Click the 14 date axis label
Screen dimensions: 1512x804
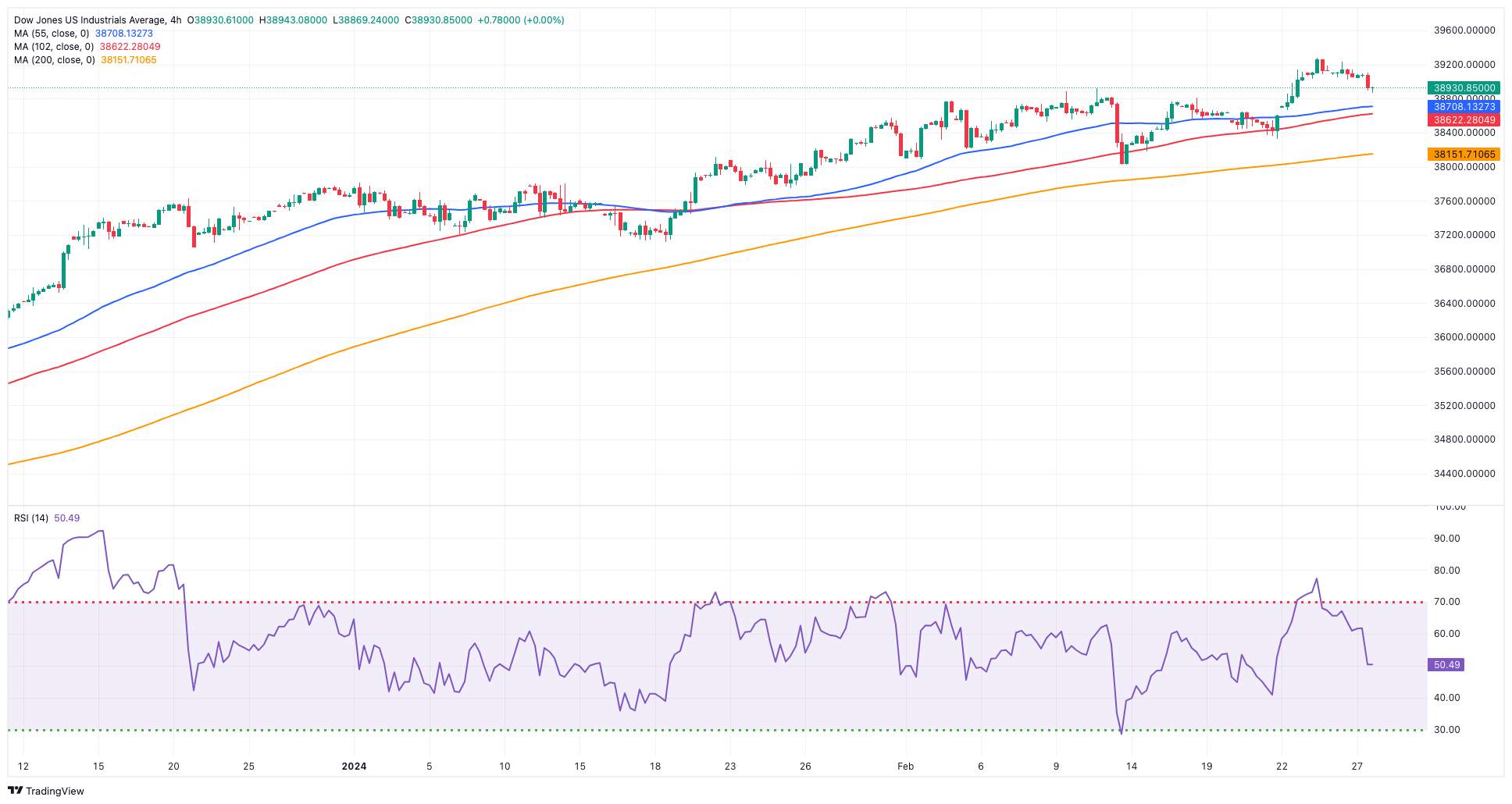coord(1131,767)
